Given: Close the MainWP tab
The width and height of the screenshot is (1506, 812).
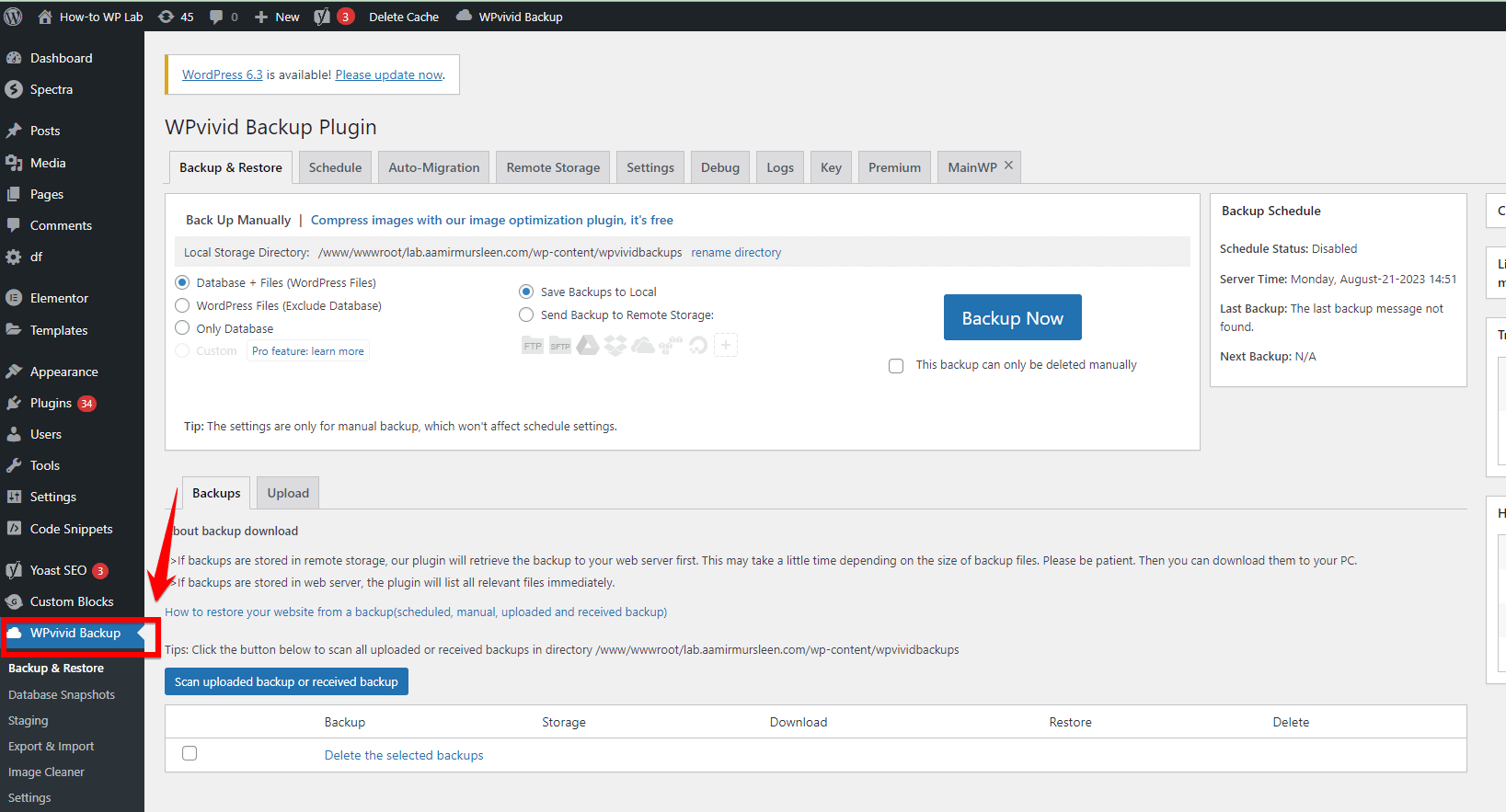Looking at the screenshot, I should tap(1009, 166).
